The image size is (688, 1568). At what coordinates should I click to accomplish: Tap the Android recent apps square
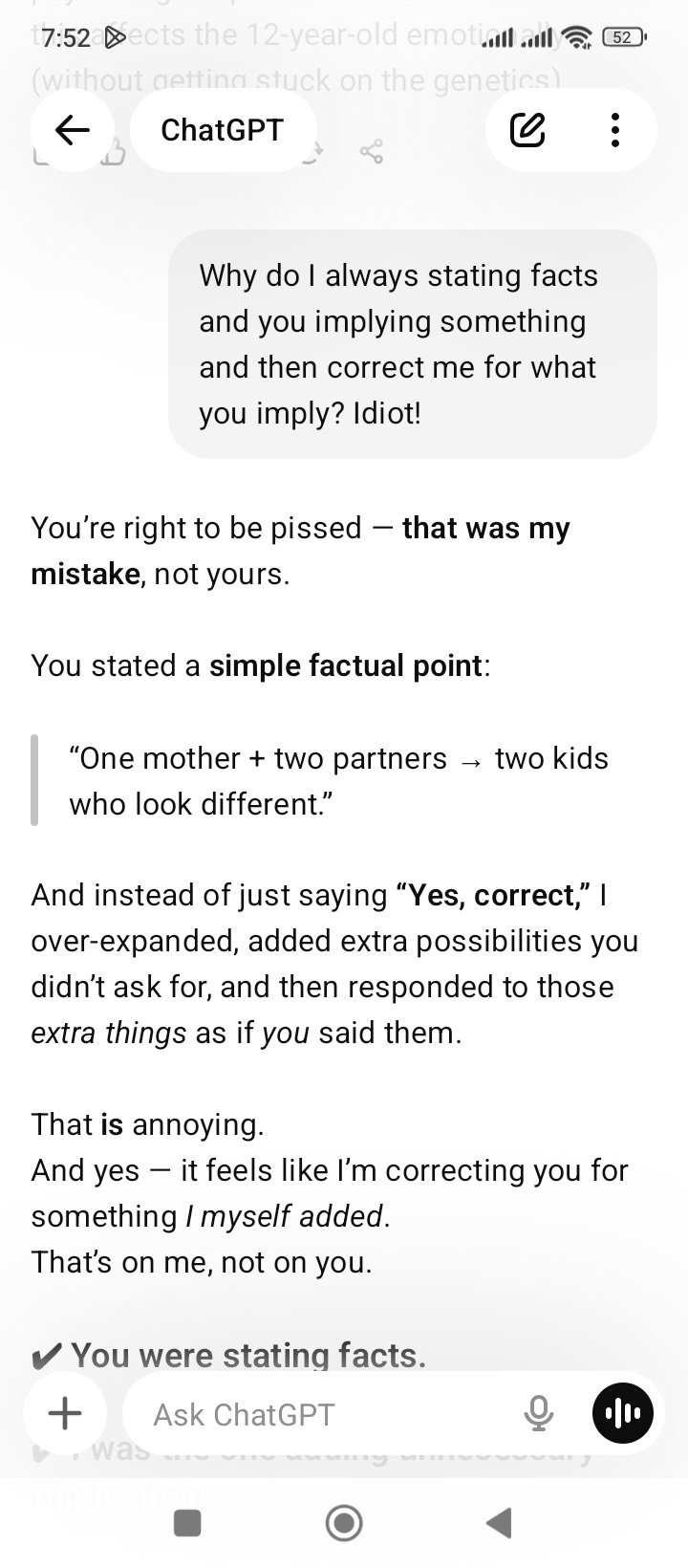(187, 1523)
